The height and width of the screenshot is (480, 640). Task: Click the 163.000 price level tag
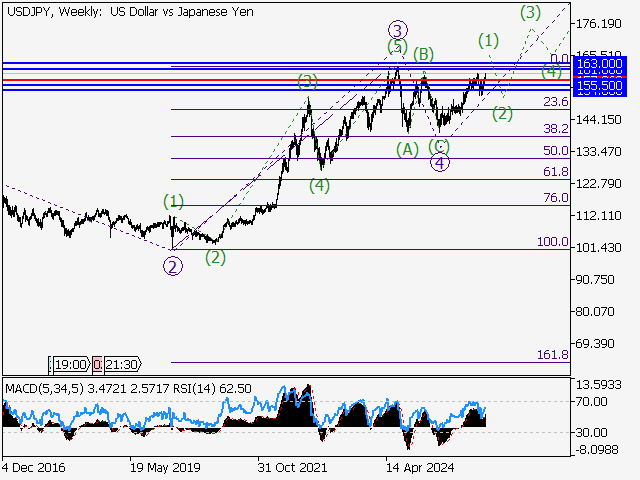pos(599,63)
